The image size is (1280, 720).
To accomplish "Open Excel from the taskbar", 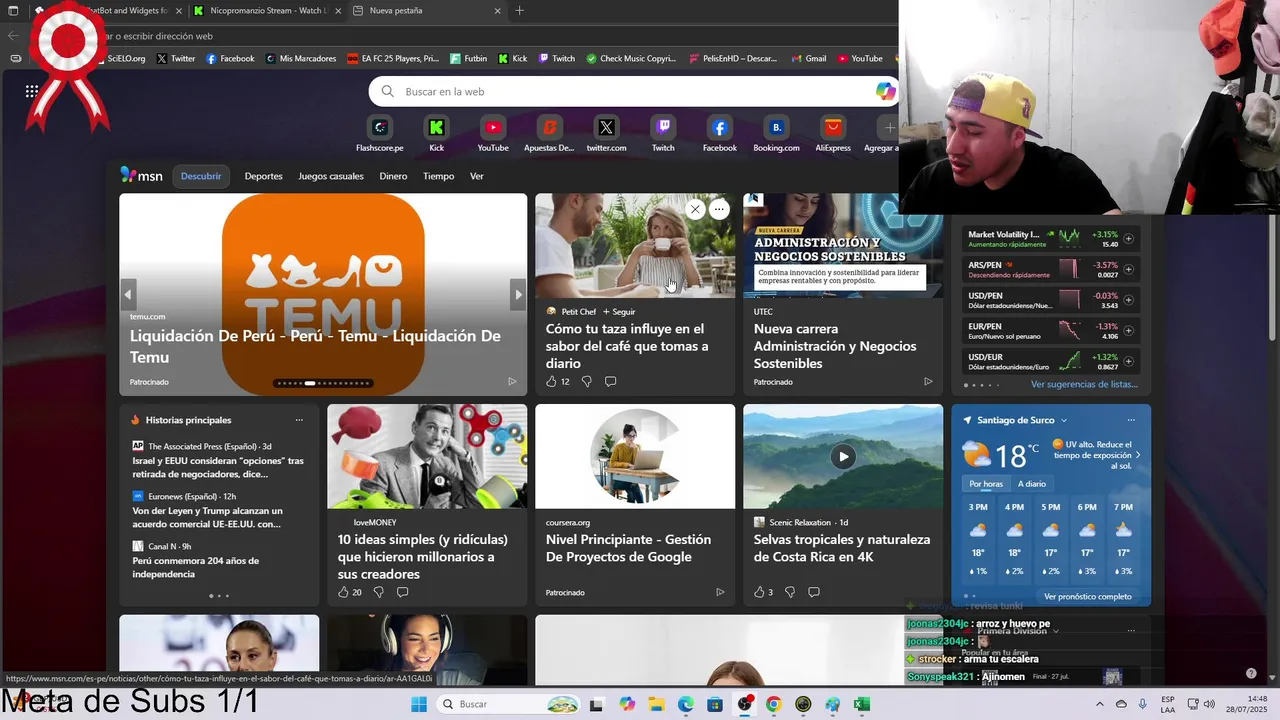I will tap(862, 704).
